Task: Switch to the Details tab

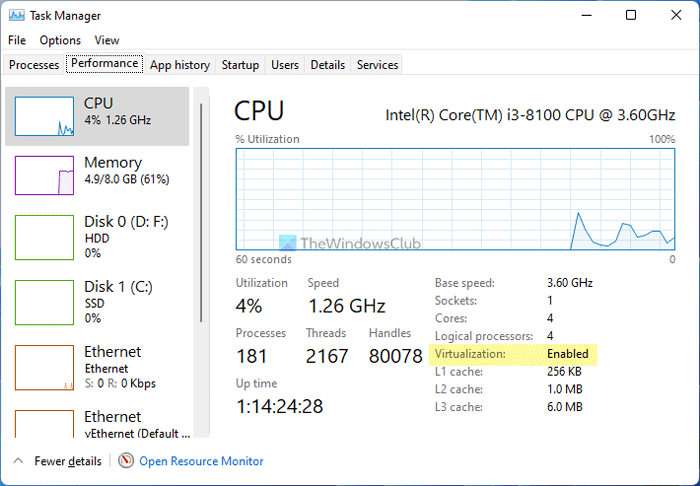Action: (328, 65)
